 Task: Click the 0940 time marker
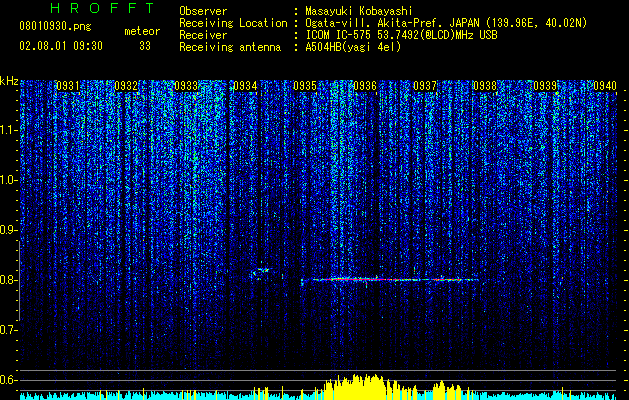pyautogui.click(x=605, y=86)
